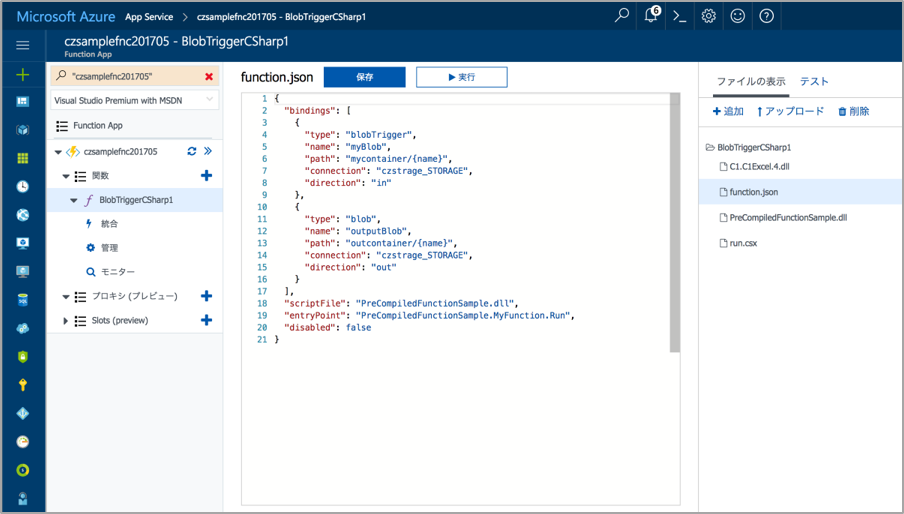The height and width of the screenshot is (514, 904).
Task: Click App Service breadcrumb link
Action: click(149, 17)
